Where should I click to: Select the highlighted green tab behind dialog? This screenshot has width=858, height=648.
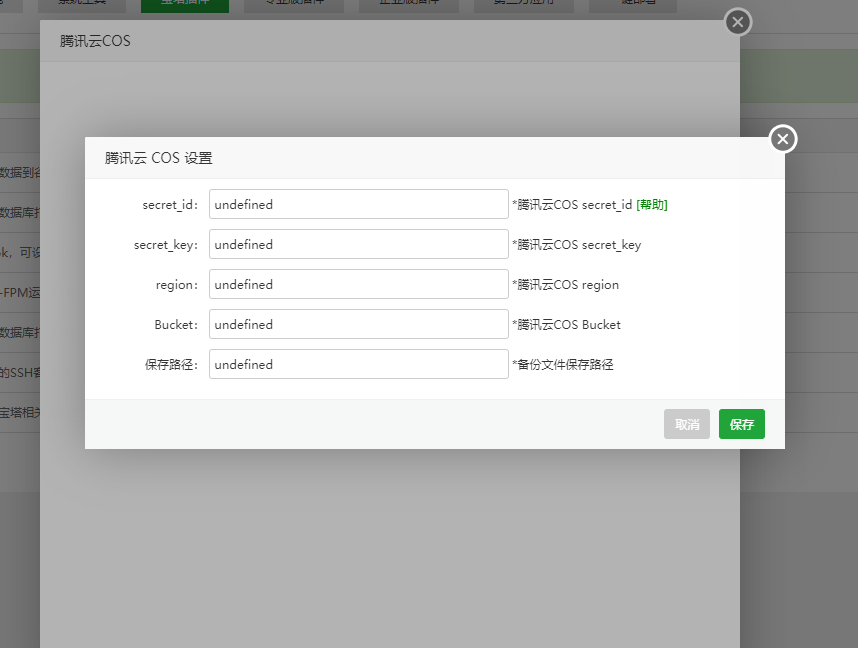(185, 5)
